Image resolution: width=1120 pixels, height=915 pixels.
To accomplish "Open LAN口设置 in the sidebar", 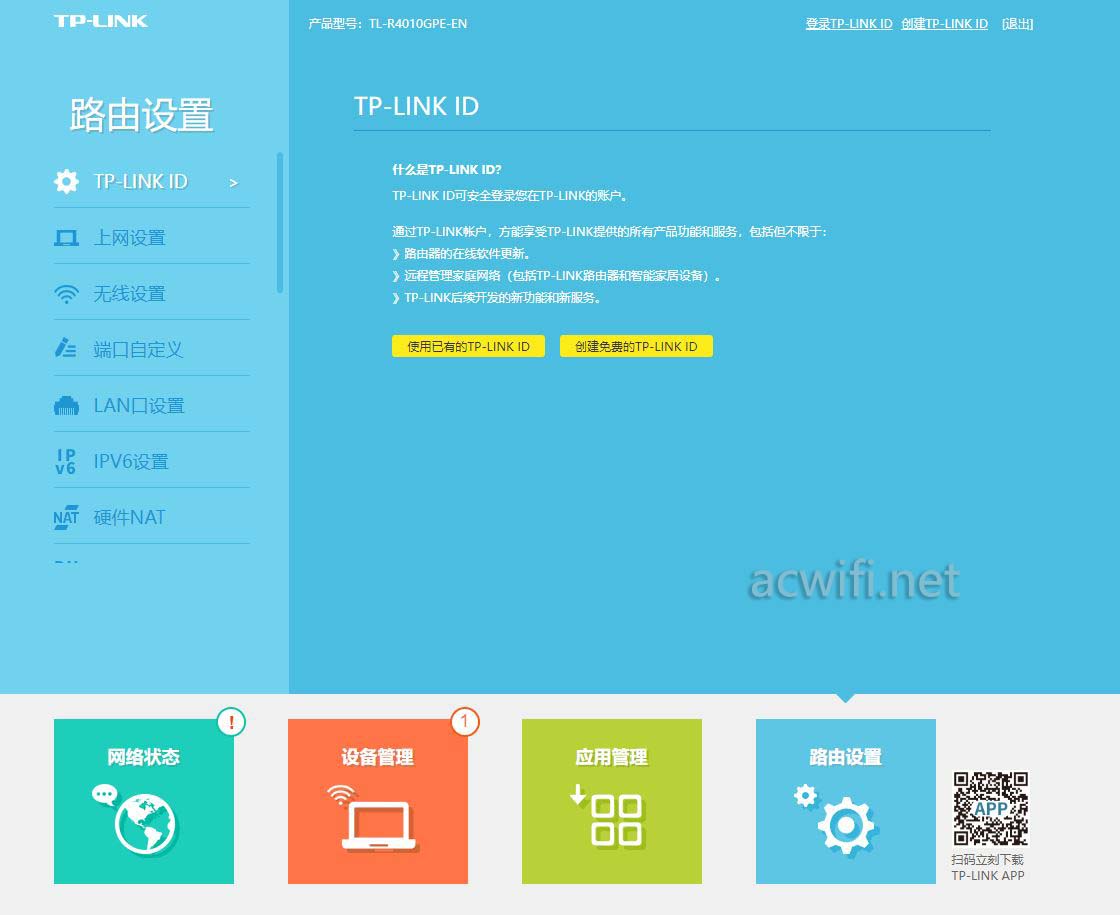I will click(x=151, y=406).
